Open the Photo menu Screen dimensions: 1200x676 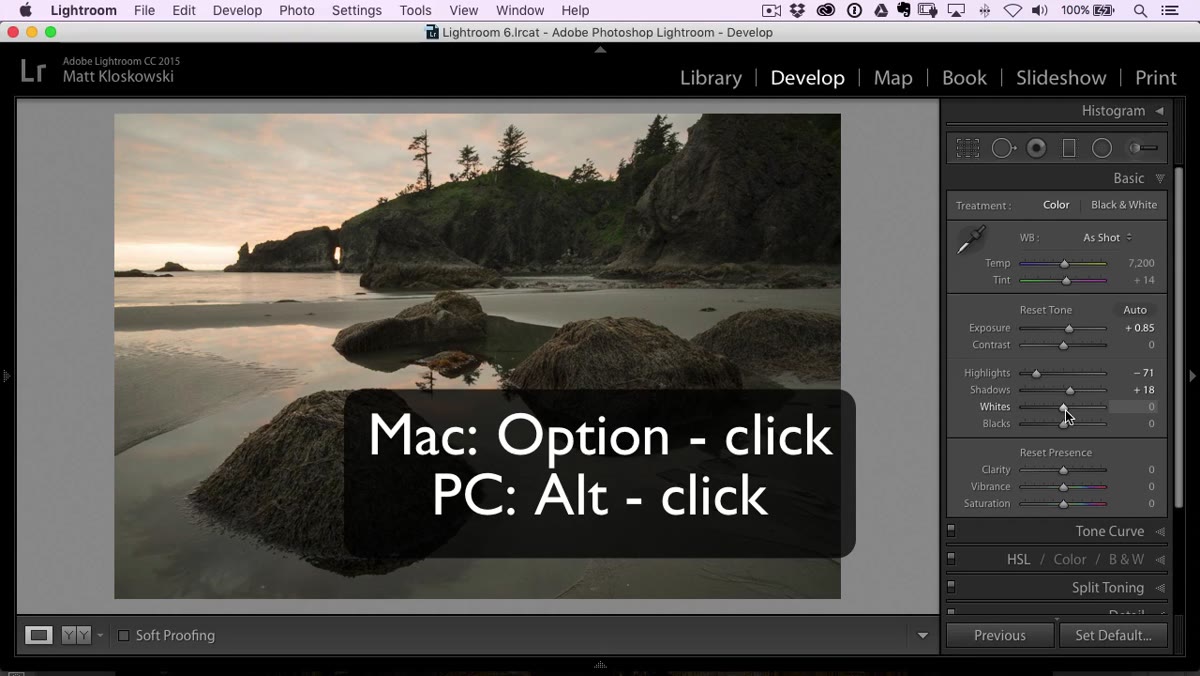pos(297,10)
